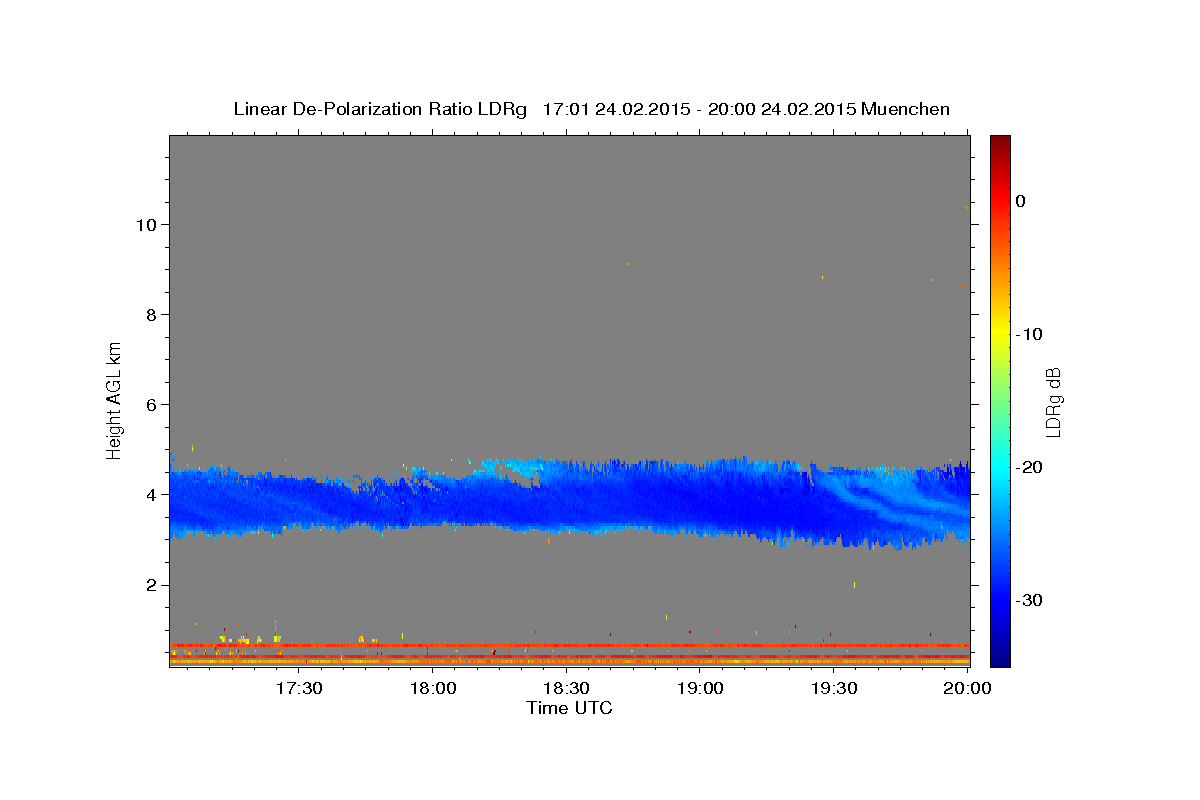Click the plot title 'Linear De-Polarization Ratio LDRg'

coord(380,109)
